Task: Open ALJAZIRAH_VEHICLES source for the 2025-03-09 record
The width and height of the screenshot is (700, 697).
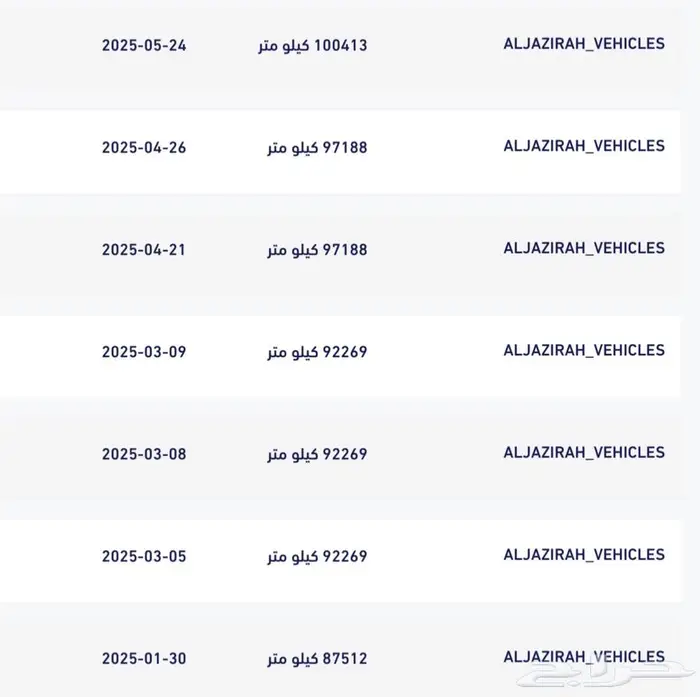Action: pyautogui.click(x=584, y=350)
